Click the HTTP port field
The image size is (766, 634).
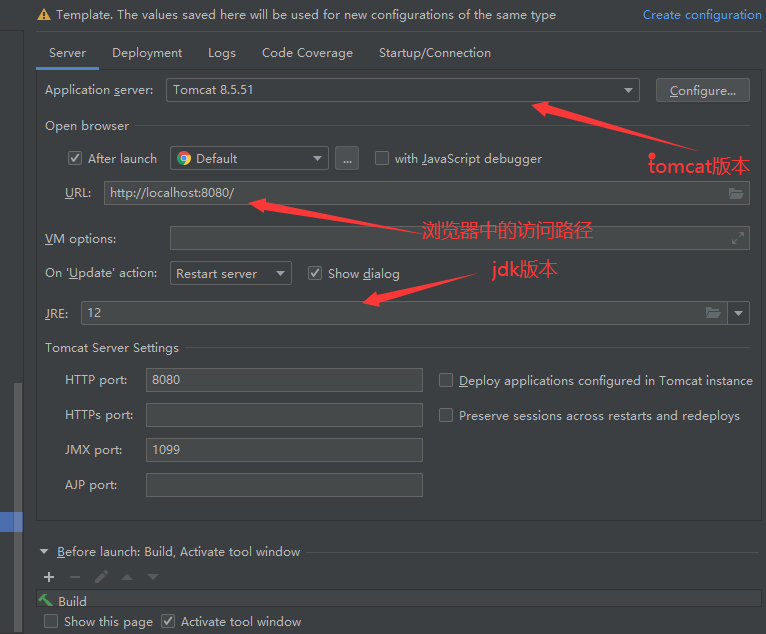coord(284,380)
